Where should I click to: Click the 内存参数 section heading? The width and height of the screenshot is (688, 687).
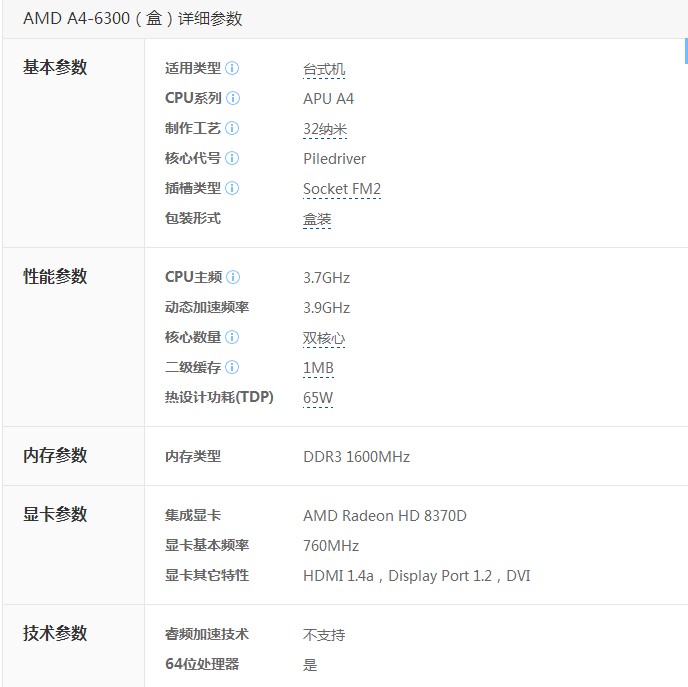[x=55, y=455]
